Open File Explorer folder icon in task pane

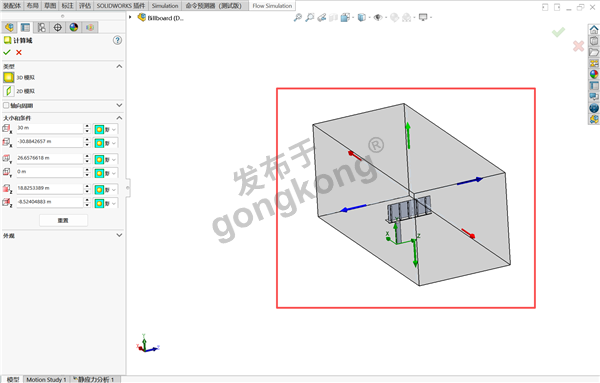coord(594,52)
